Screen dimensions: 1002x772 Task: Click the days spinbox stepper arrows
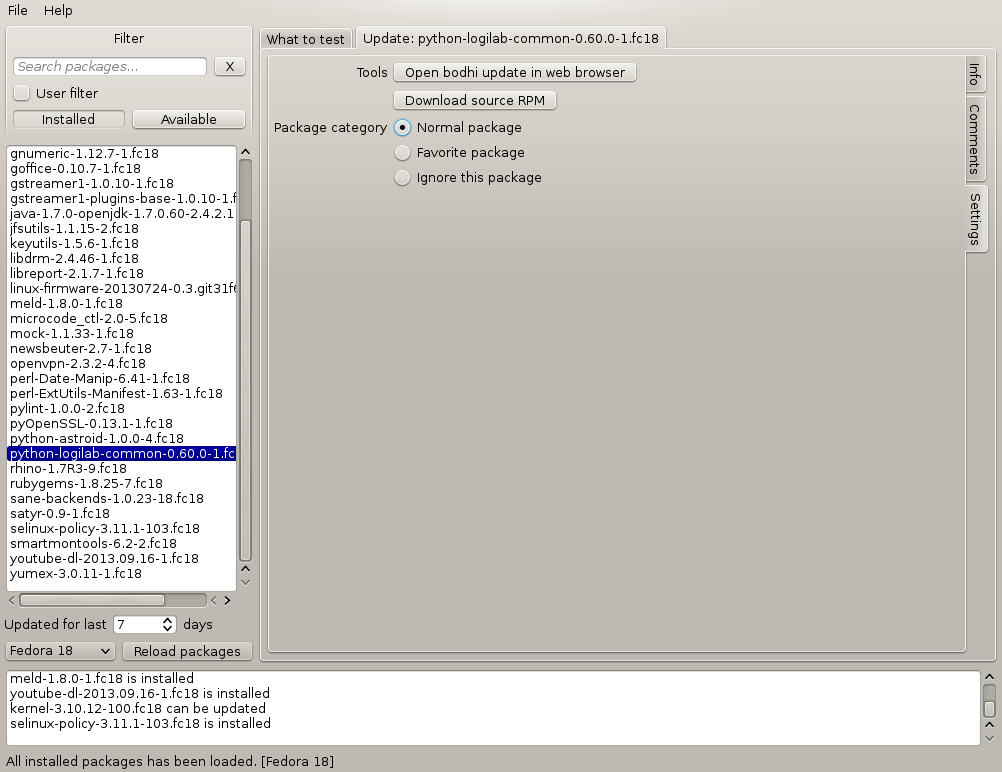pos(167,624)
